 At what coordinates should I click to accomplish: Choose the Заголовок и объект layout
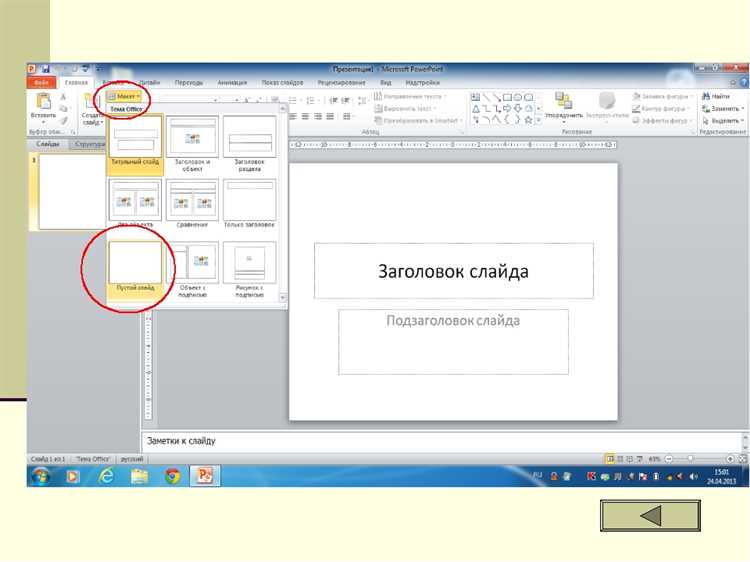[192, 143]
